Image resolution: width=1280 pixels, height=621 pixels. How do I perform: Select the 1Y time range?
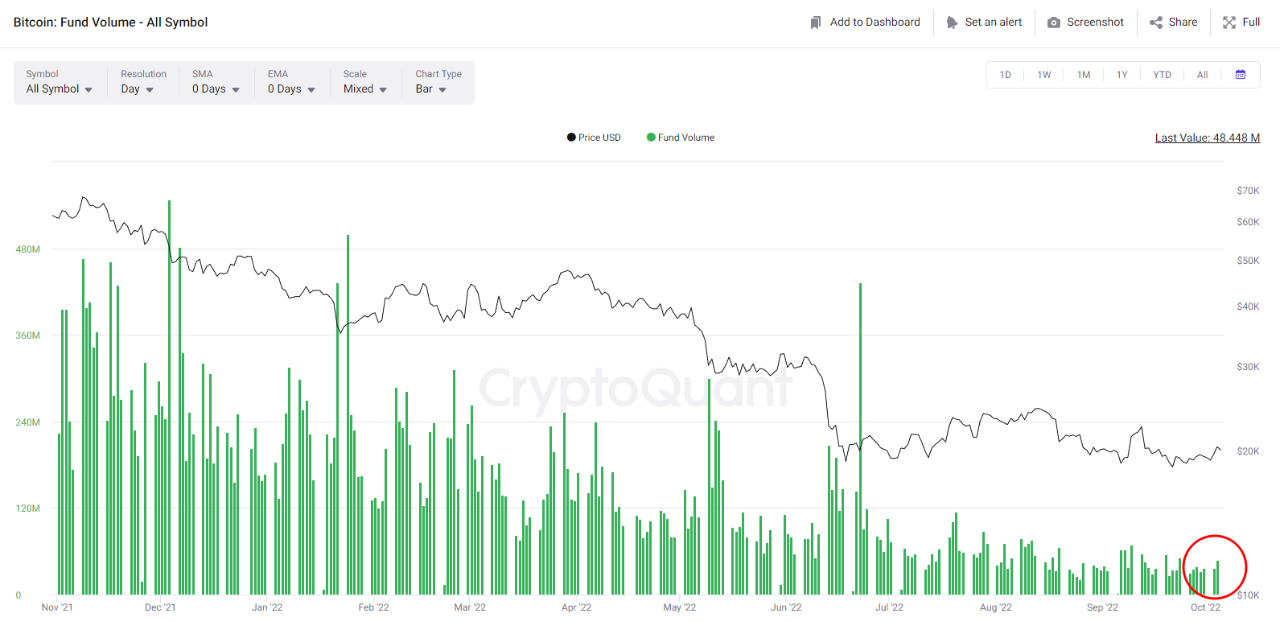1122,75
